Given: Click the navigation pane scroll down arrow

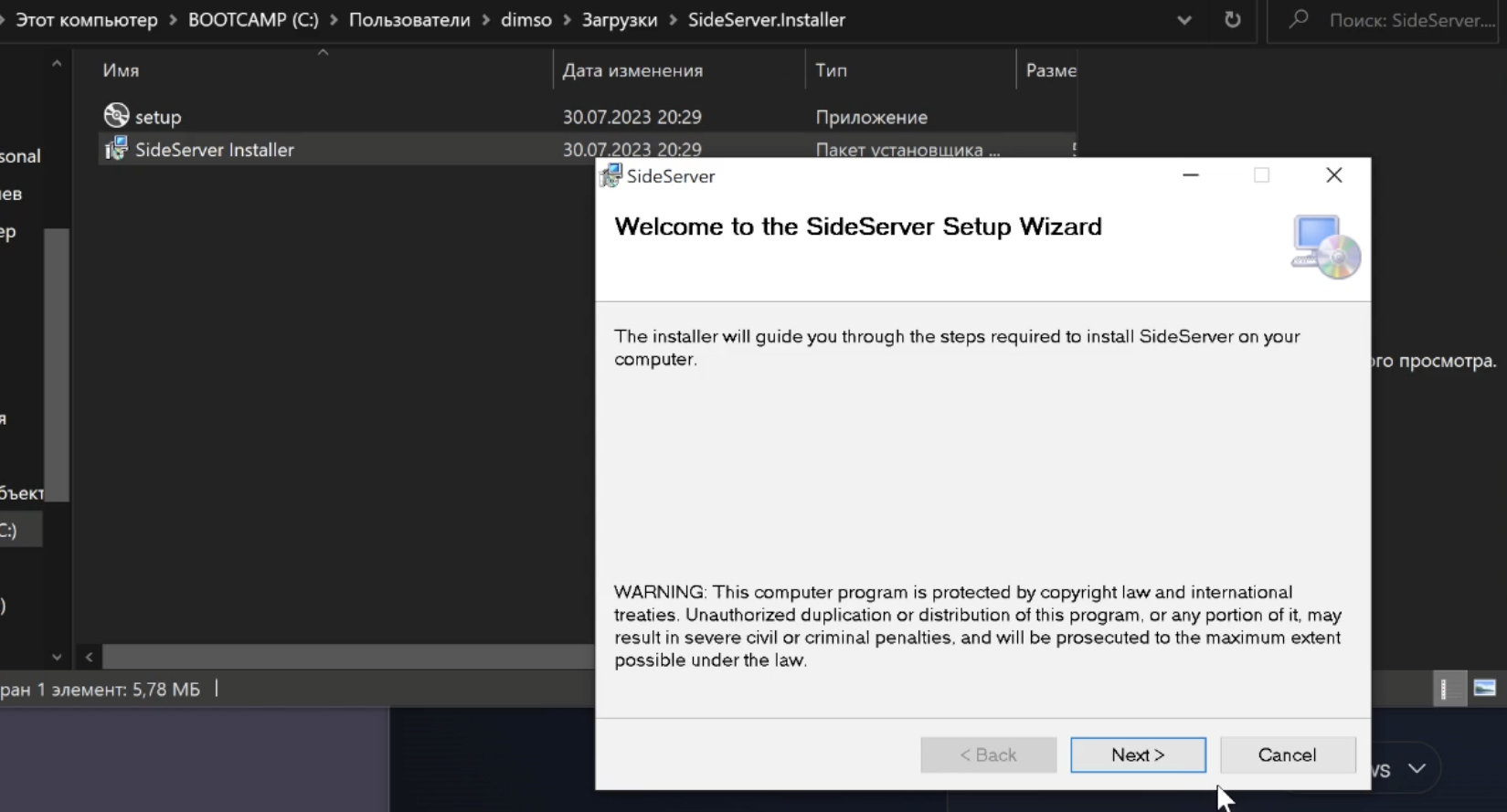Looking at the screenshot, I should tap(57, 657).
